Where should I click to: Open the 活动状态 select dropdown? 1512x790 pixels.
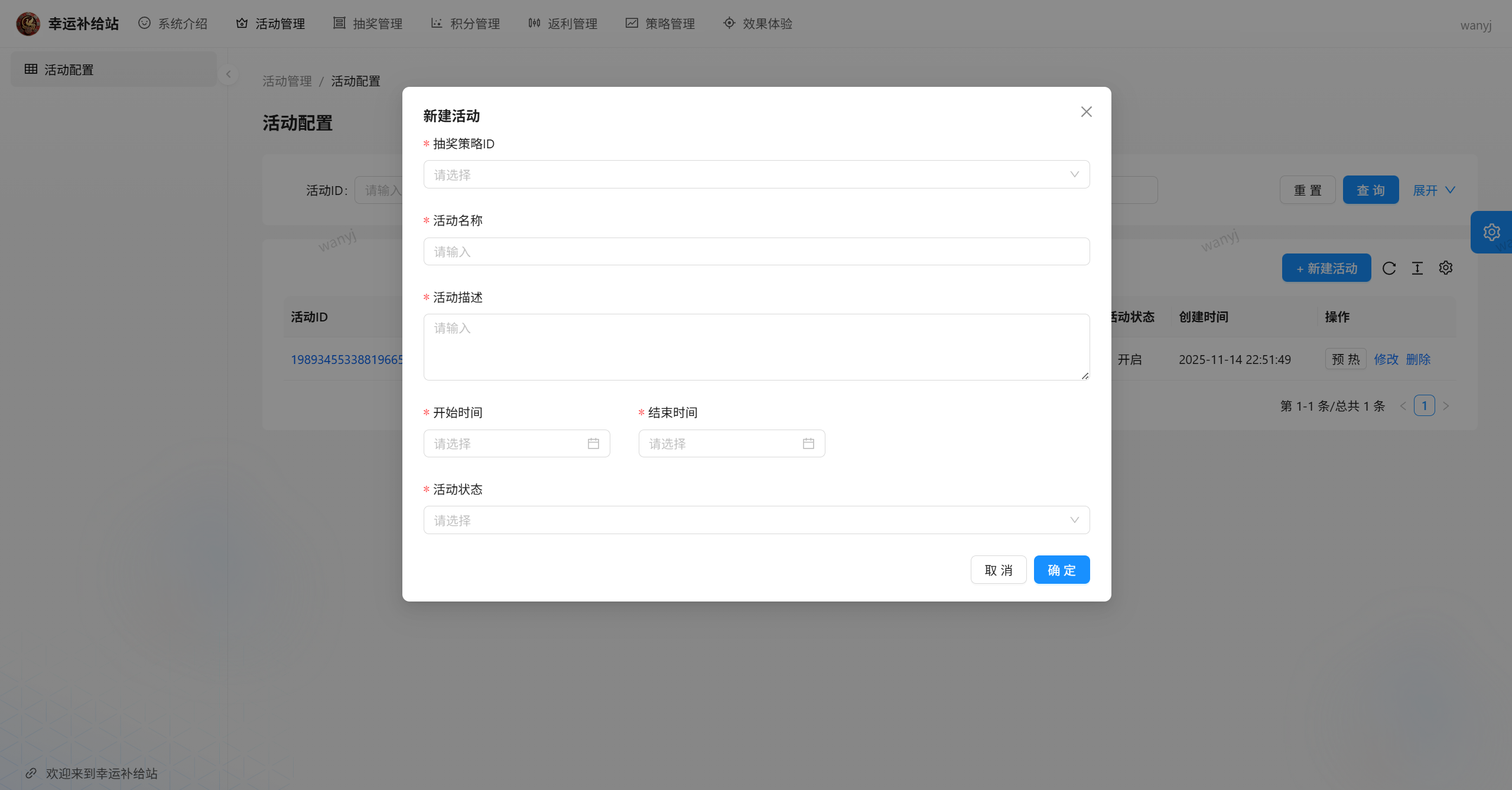(756, 520)
